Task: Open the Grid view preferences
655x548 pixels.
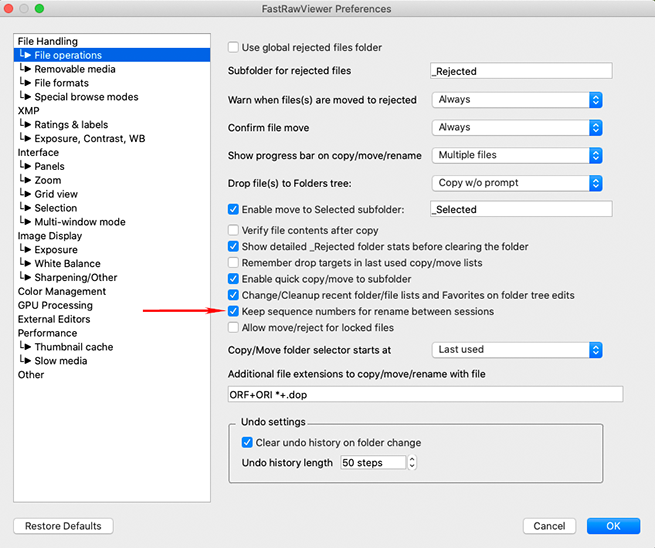Action: (56, 194)
